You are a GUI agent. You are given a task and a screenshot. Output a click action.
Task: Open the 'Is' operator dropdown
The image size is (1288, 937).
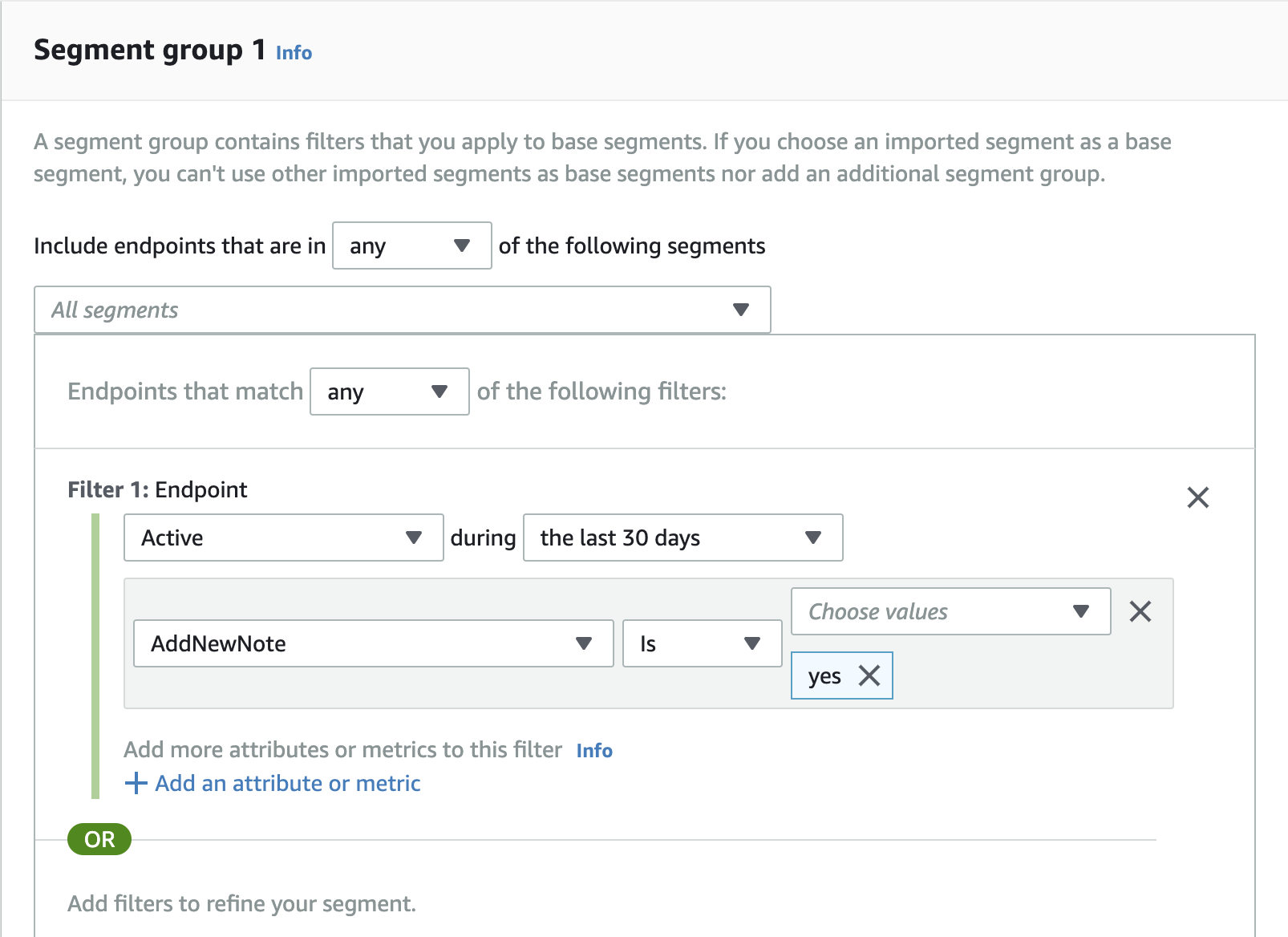(701, 643)
